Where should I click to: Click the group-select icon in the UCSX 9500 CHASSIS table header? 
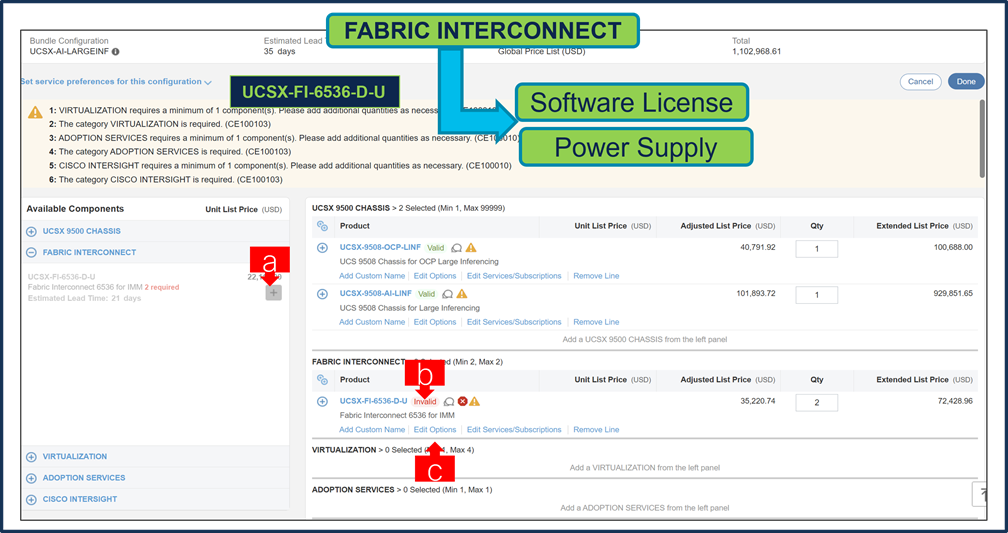tap(323, 226)
